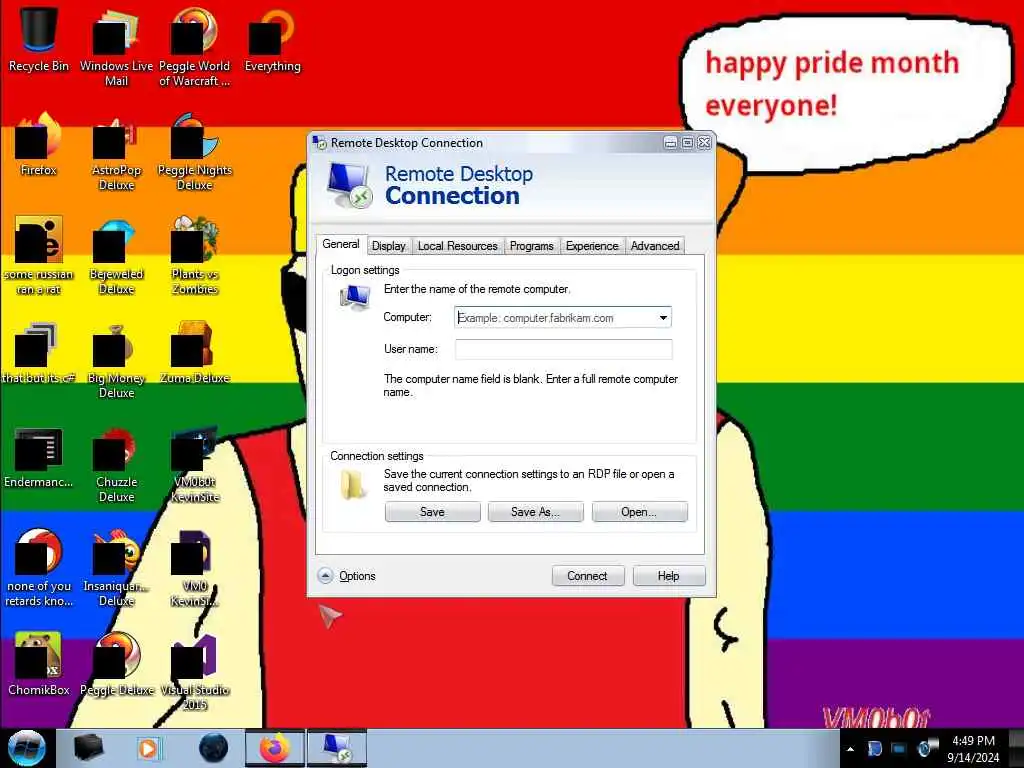The width and height of the screenshot is (1024, 768).
Task: Click Save connection settings button
Action: click(432, 512)
